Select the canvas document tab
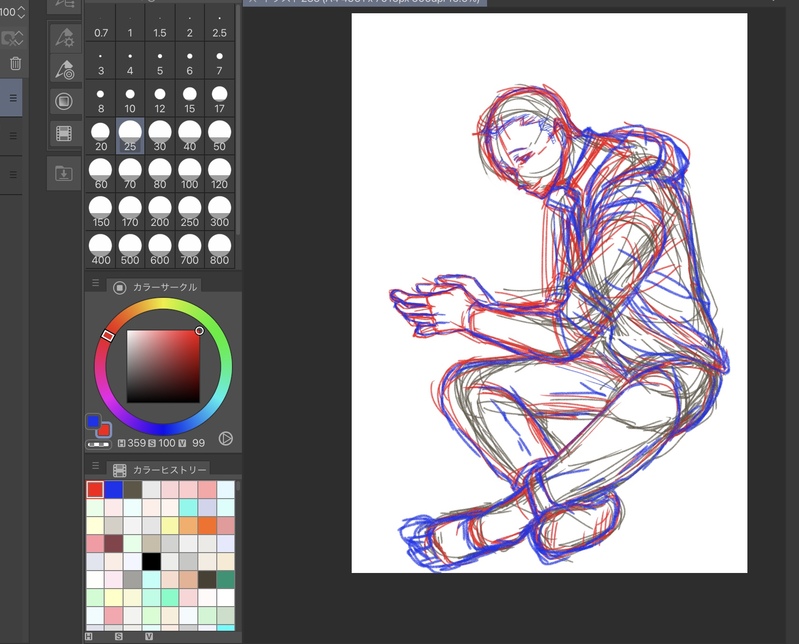The width and height of the screenshot is (799, 644). [x=365, y=2]
